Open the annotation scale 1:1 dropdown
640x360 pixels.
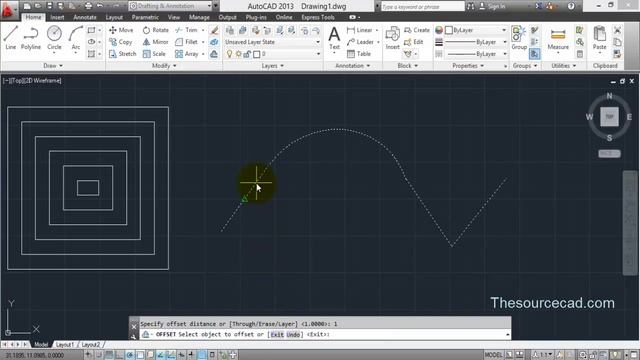coord(543,355)
